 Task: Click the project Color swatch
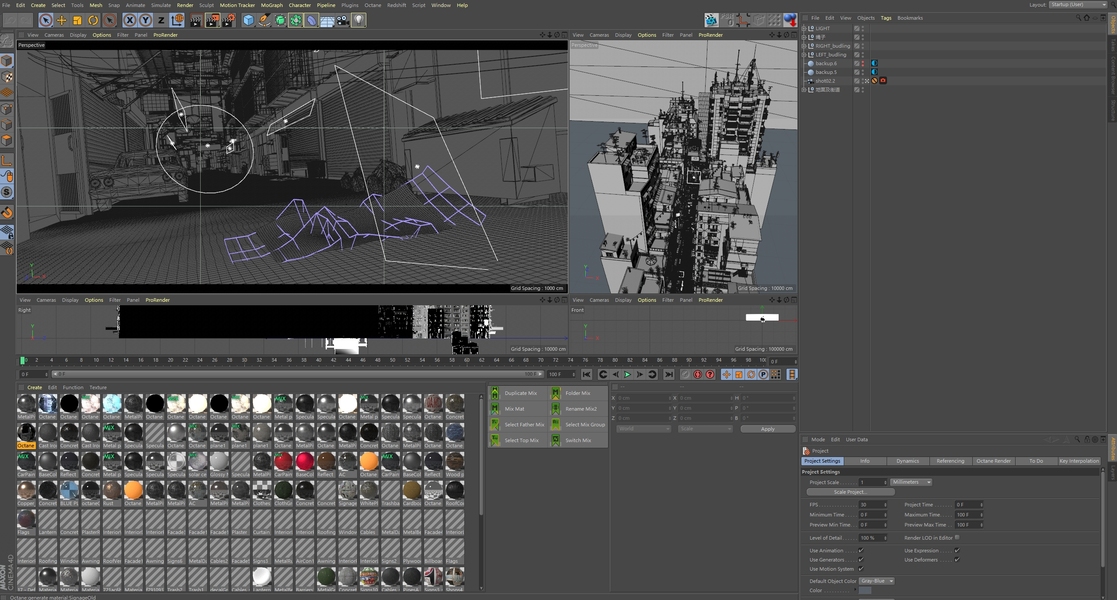click(865, 590)
